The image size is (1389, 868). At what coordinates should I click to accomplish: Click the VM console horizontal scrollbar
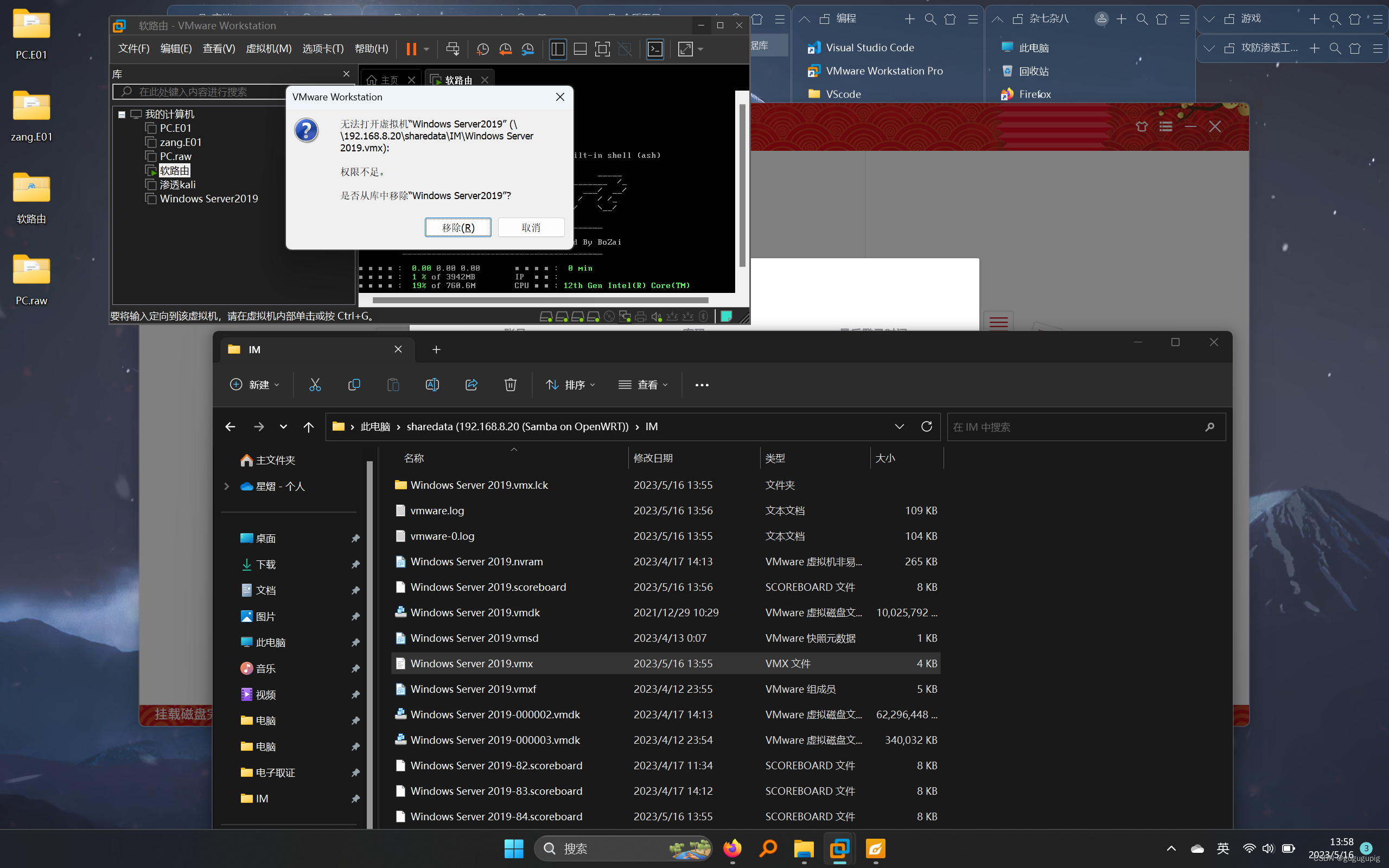[x=539, y=299]
